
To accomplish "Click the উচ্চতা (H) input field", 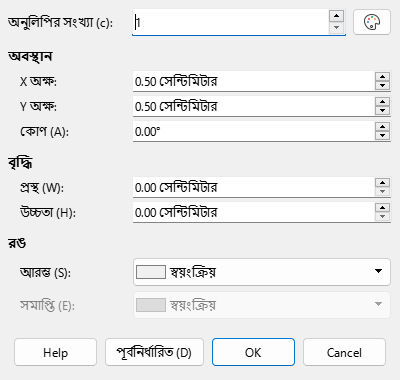I will 254,212.
